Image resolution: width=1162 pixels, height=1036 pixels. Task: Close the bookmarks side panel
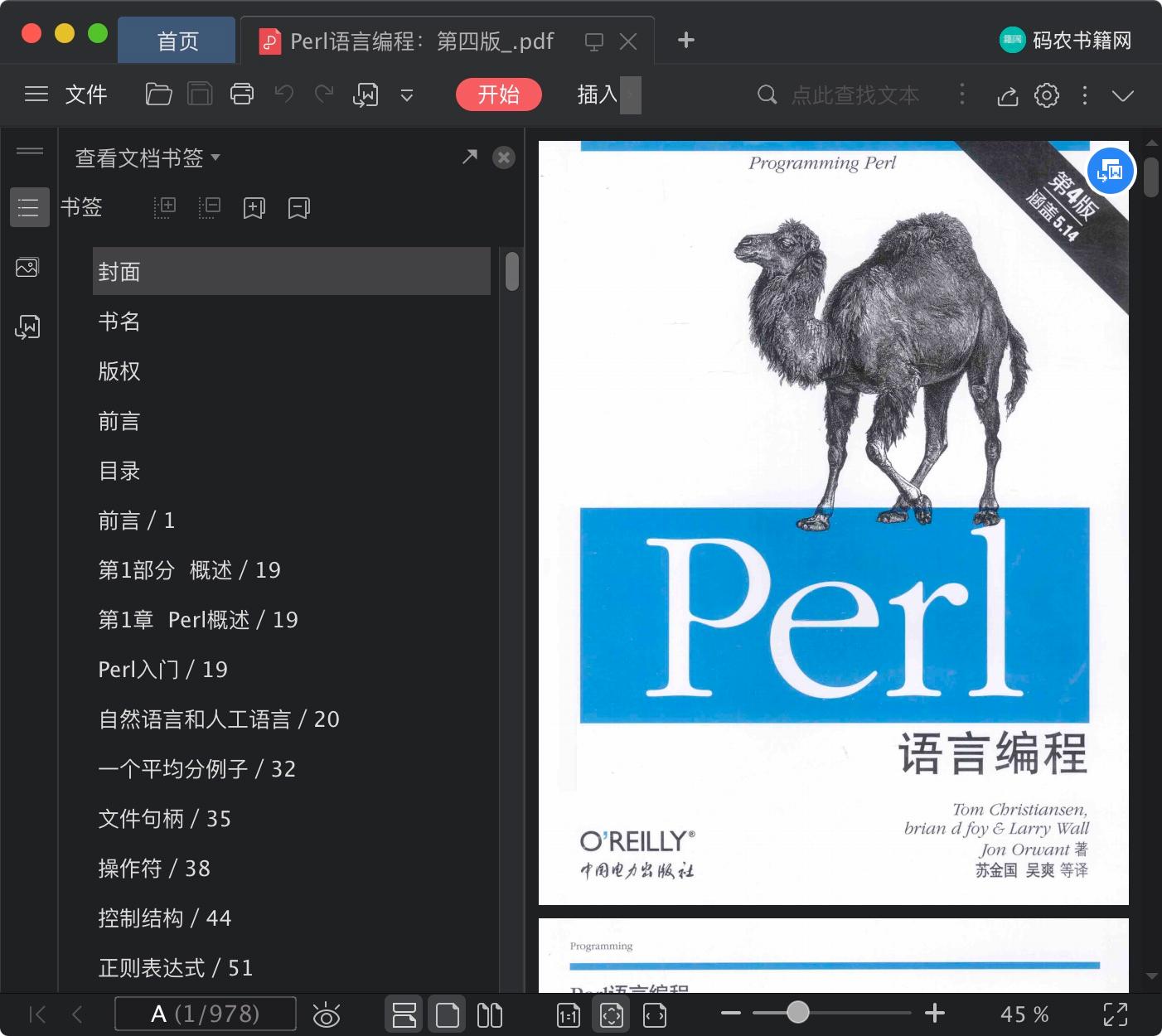click(x=504, y=157)
